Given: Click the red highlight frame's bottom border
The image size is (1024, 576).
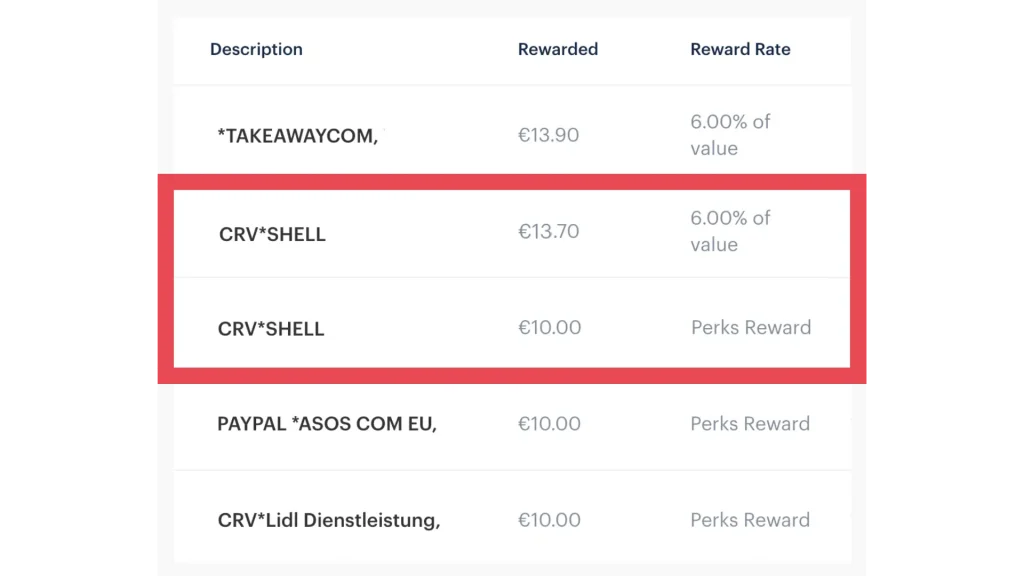Looking at the screenshot, I should coord(512,375).
